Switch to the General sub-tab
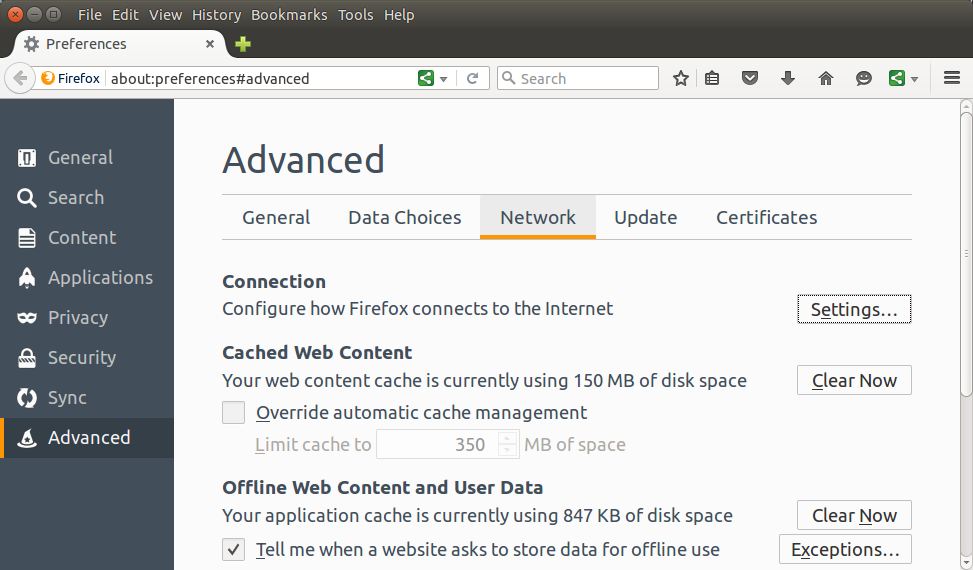The height and width of the screenshot is (570, 973). point(276,218)
